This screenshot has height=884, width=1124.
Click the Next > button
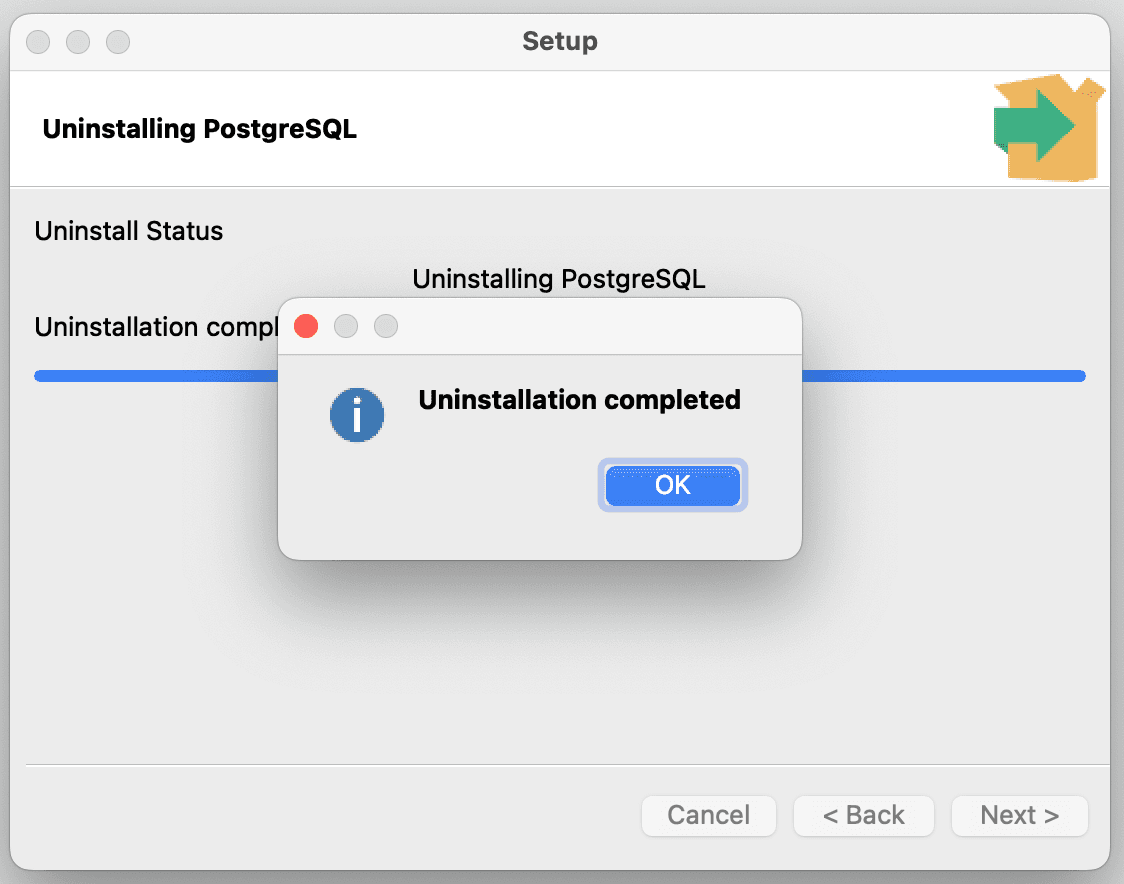coord(1019,815)
